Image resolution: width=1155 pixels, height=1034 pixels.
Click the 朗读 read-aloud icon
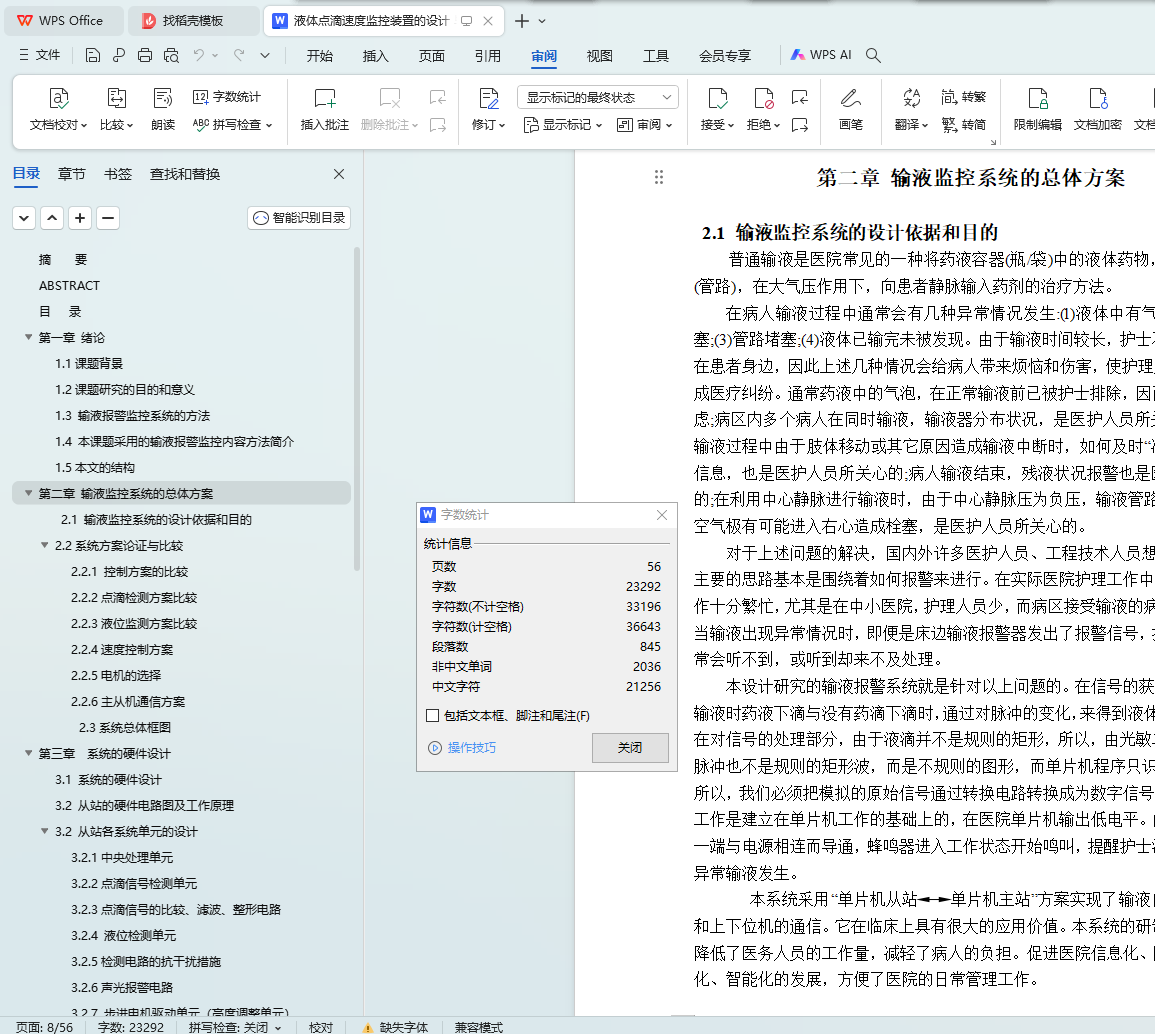coord(163,98)
